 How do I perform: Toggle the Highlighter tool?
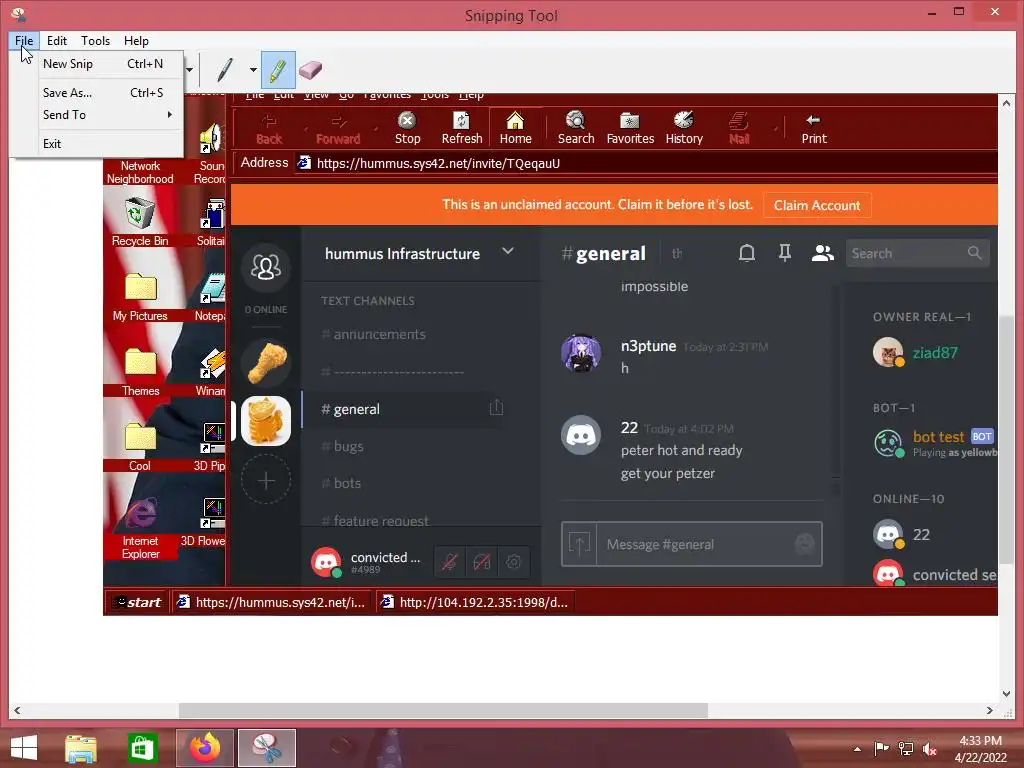point(278,69)
